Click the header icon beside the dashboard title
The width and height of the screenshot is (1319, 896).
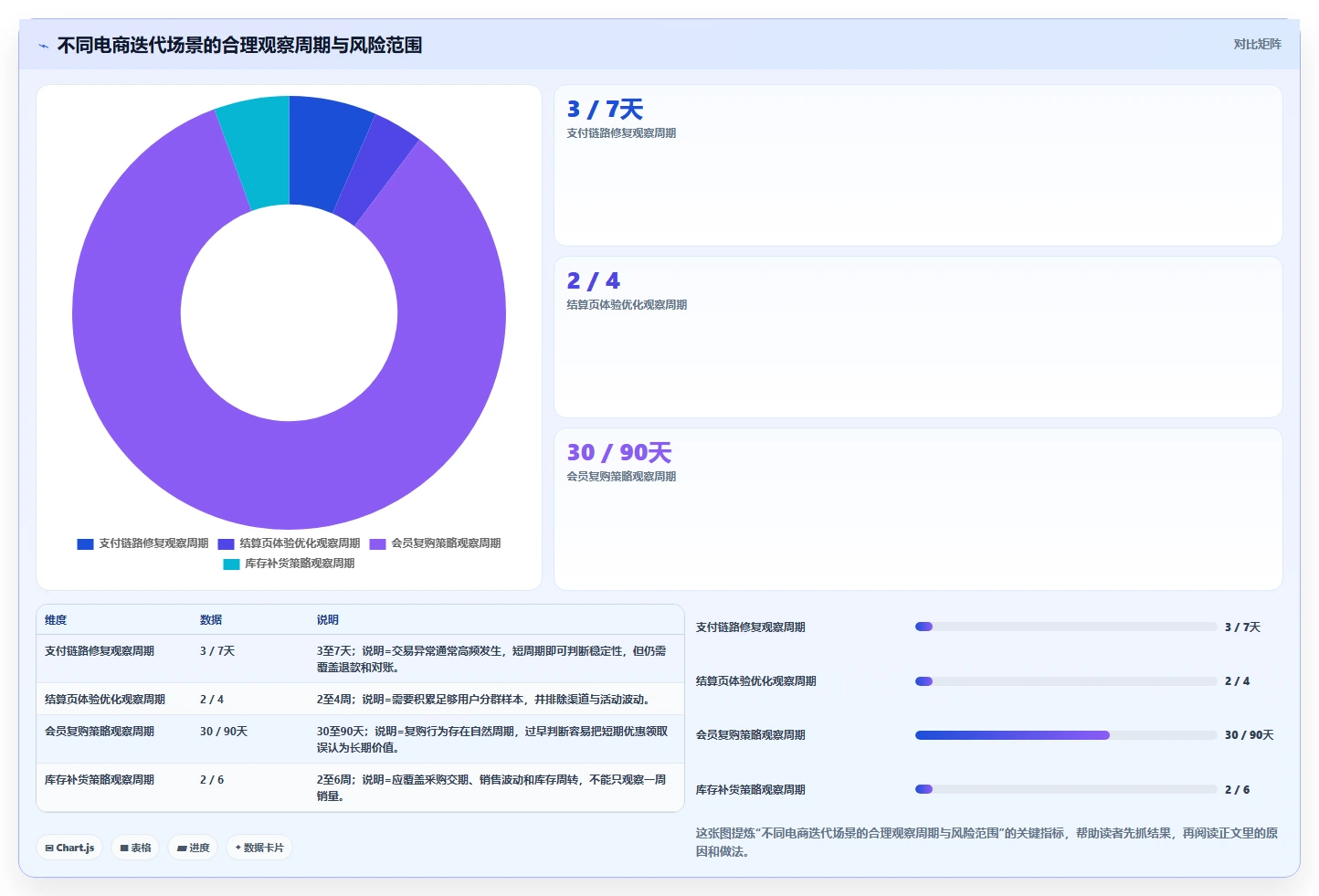tap(43, 46)
